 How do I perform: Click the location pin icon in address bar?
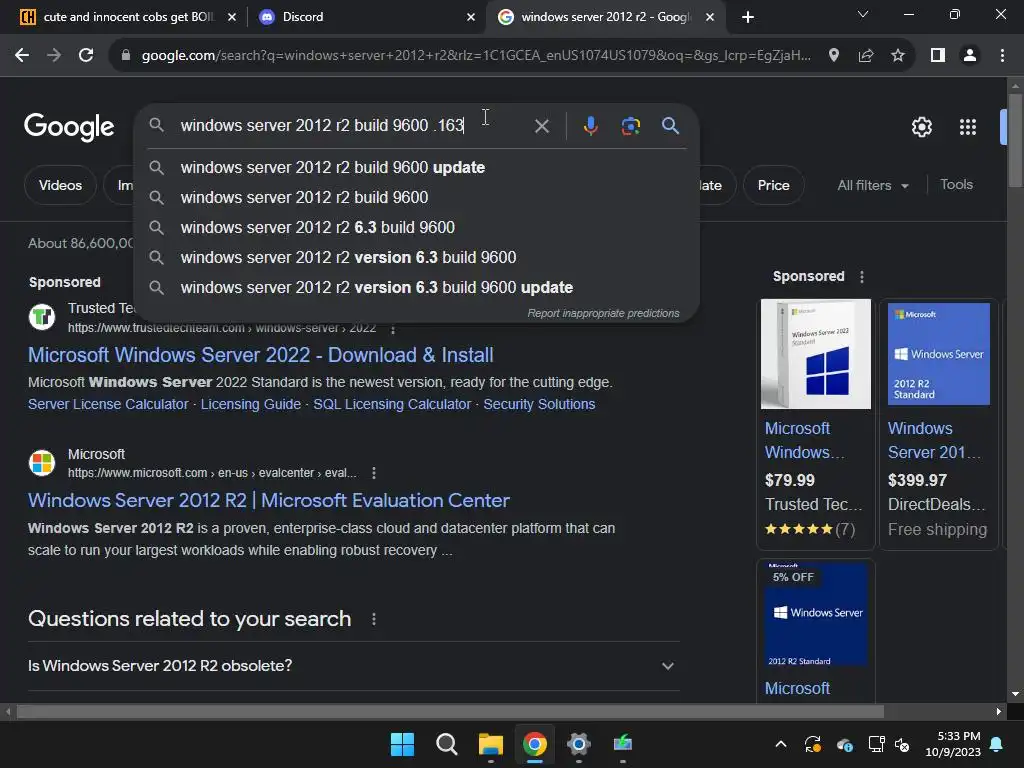[x=833, y=56]
